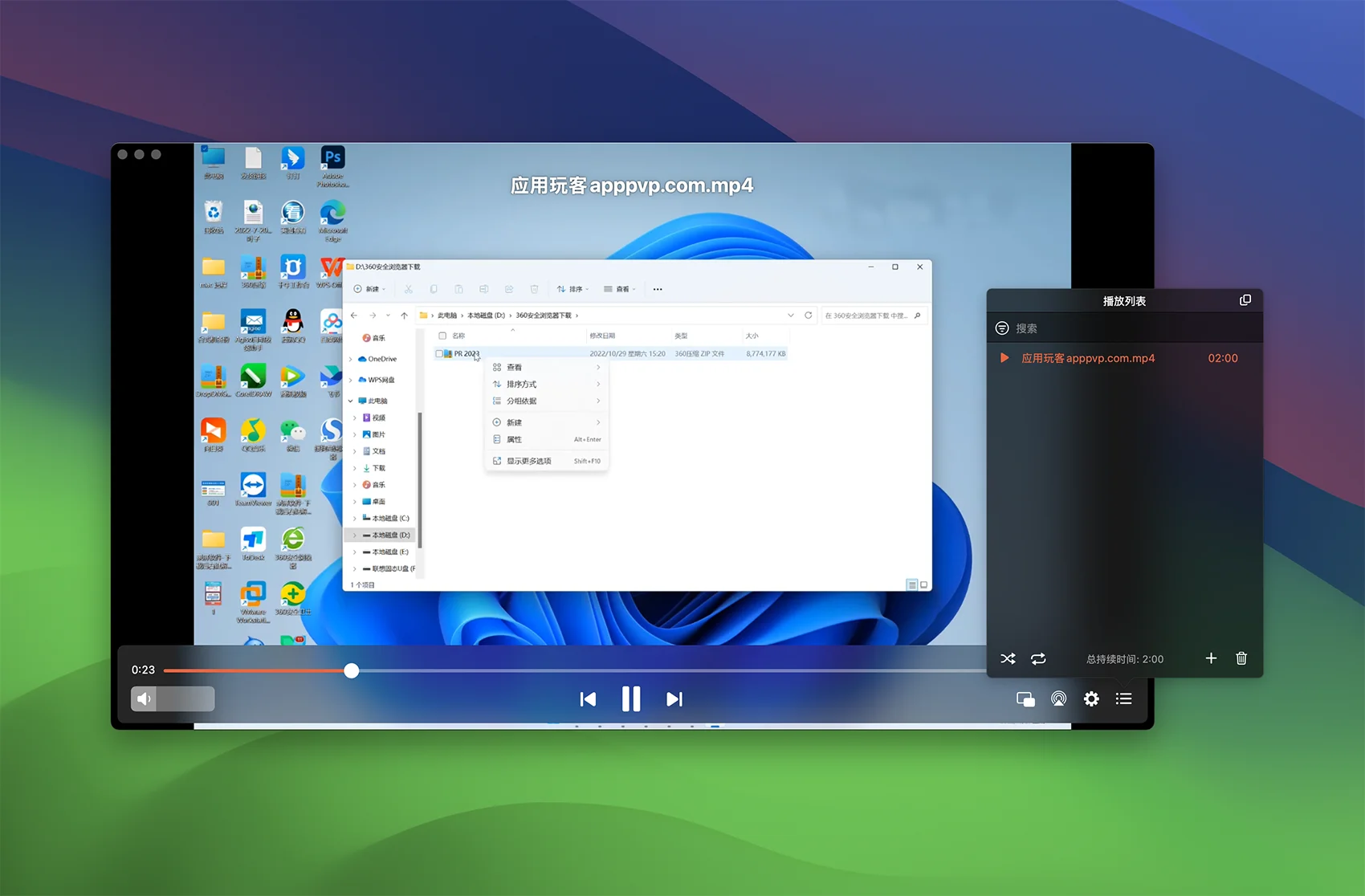Viewport: 1365px width, 896px height.
Task: Switch Explorer to details view icon
Action: pos(912,584)
